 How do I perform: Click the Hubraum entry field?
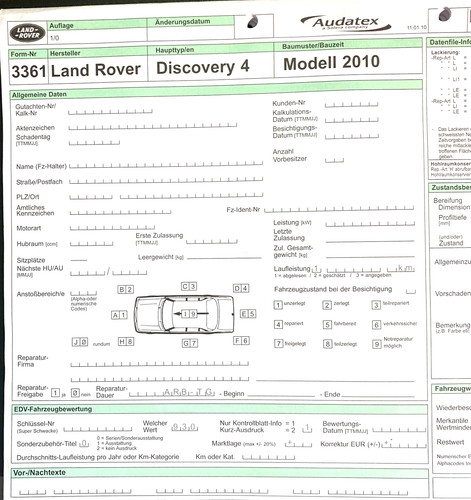coord(92,244)
